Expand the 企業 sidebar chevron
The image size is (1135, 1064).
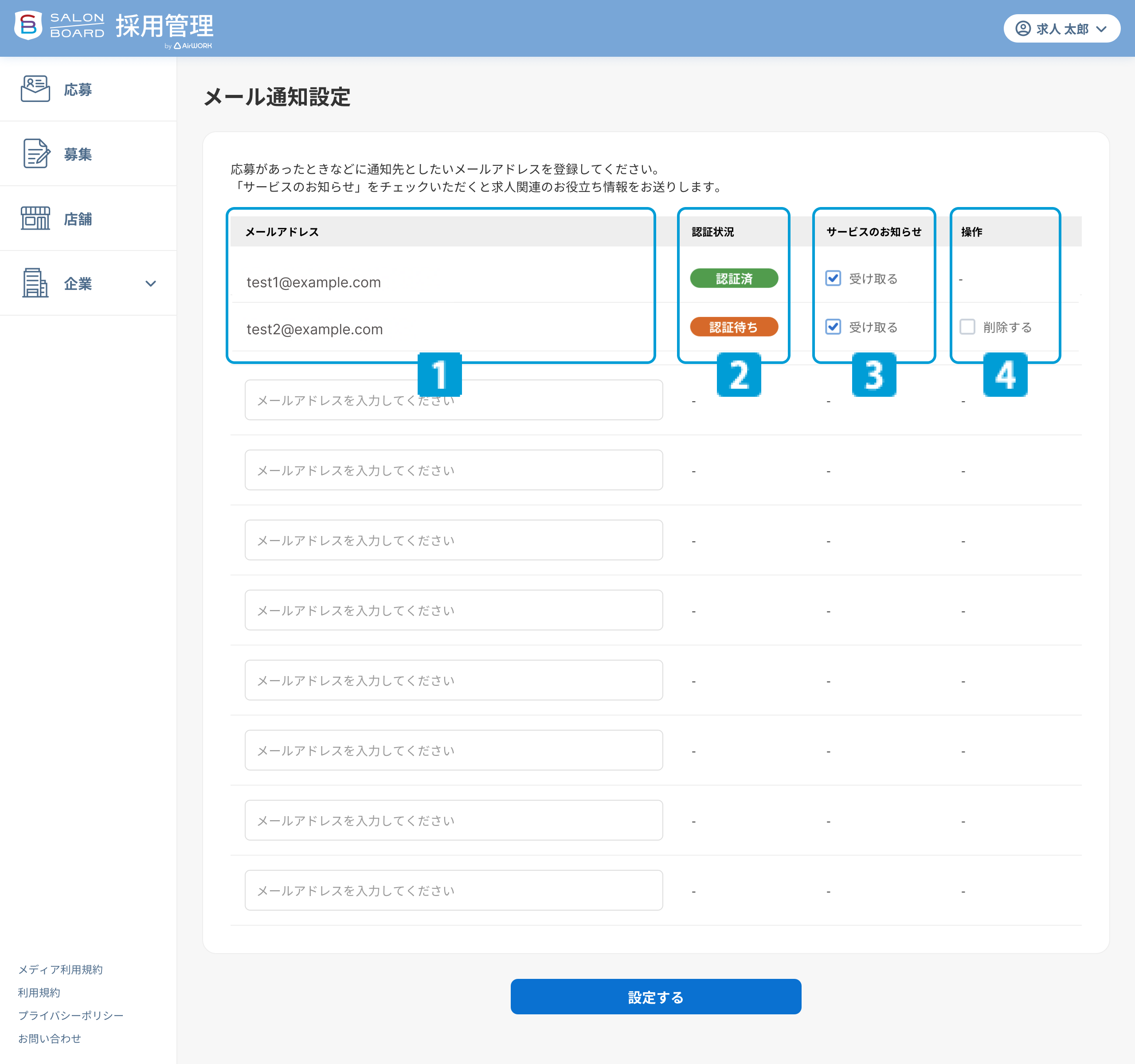point(151,284)
